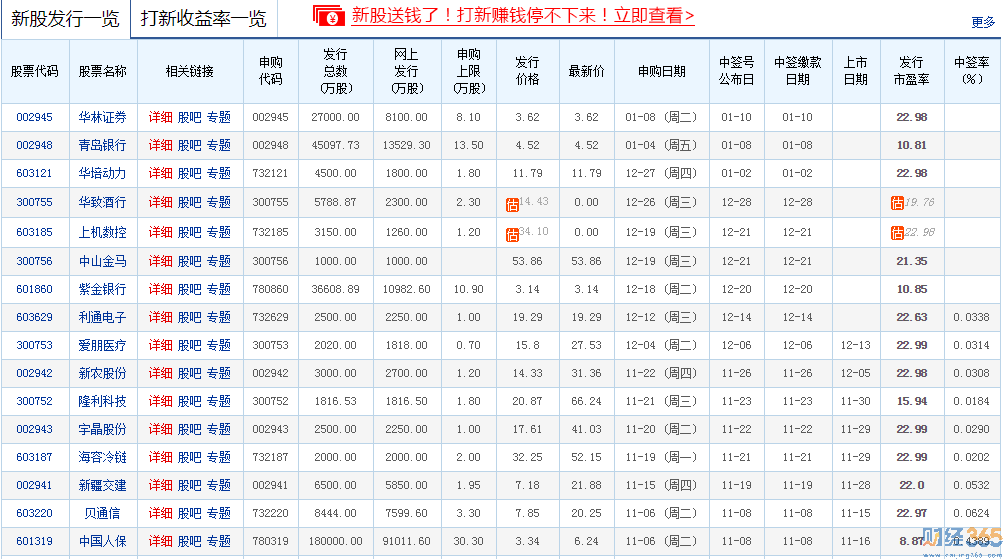Open 股吧 for 青岛银行
This screenshot has width=1003, height=559.
tap(189, 145)
